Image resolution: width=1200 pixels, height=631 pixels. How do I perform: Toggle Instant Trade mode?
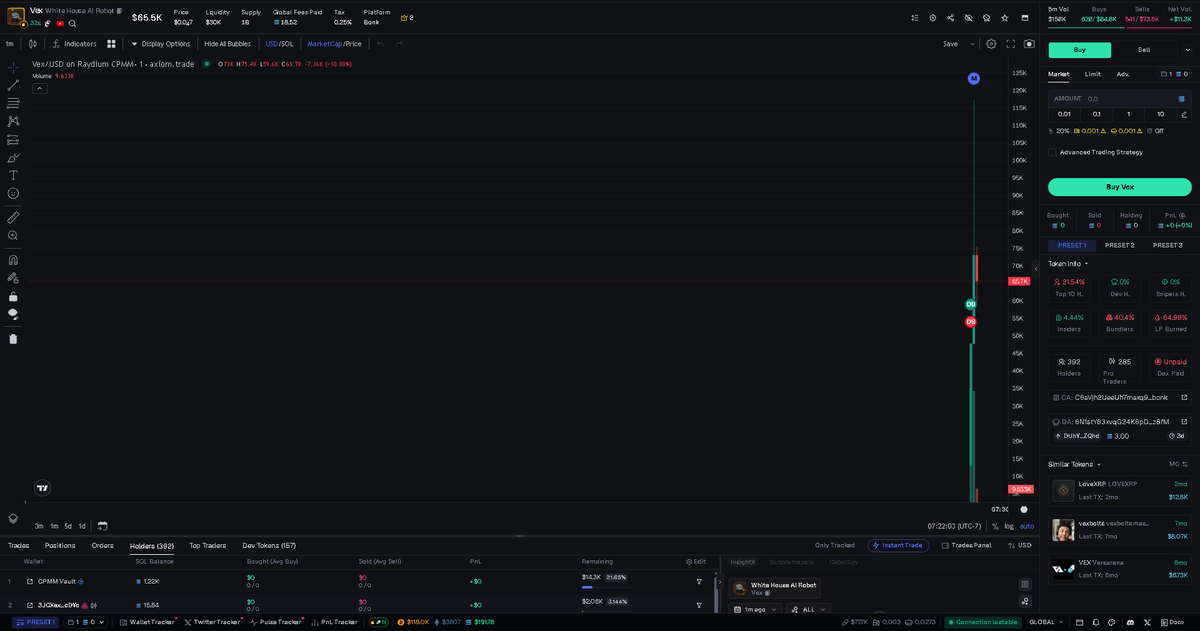click(x=898, y=545)
